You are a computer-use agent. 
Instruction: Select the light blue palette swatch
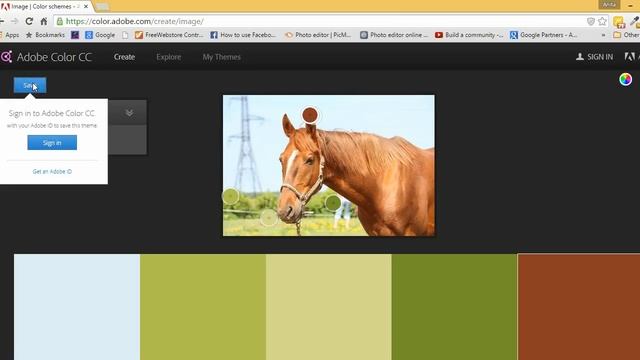77,307
